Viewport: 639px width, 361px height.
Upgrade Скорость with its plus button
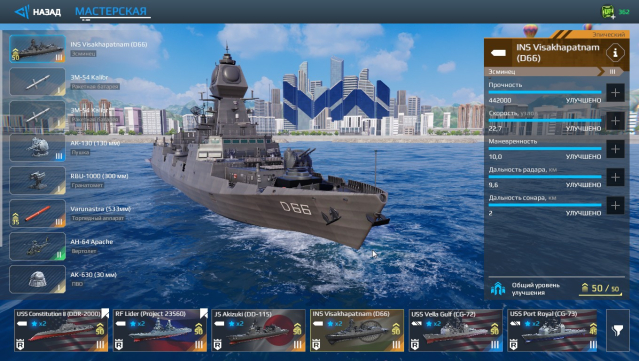[615, 121]
